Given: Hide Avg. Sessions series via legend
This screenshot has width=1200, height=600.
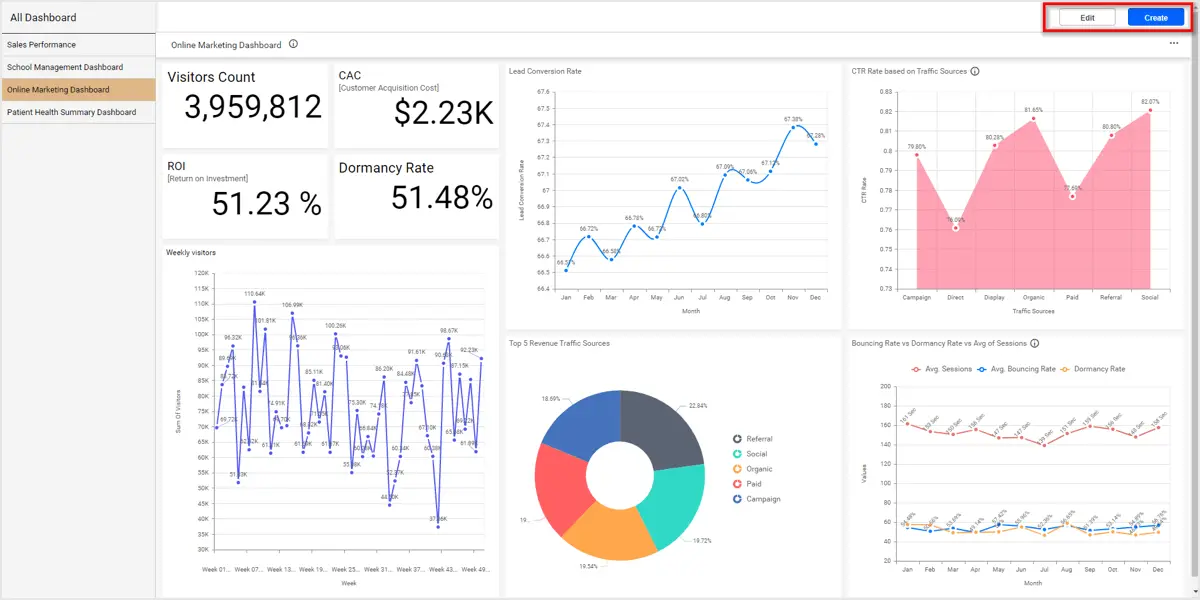Looking at the screenshot, I should (942, 369).
